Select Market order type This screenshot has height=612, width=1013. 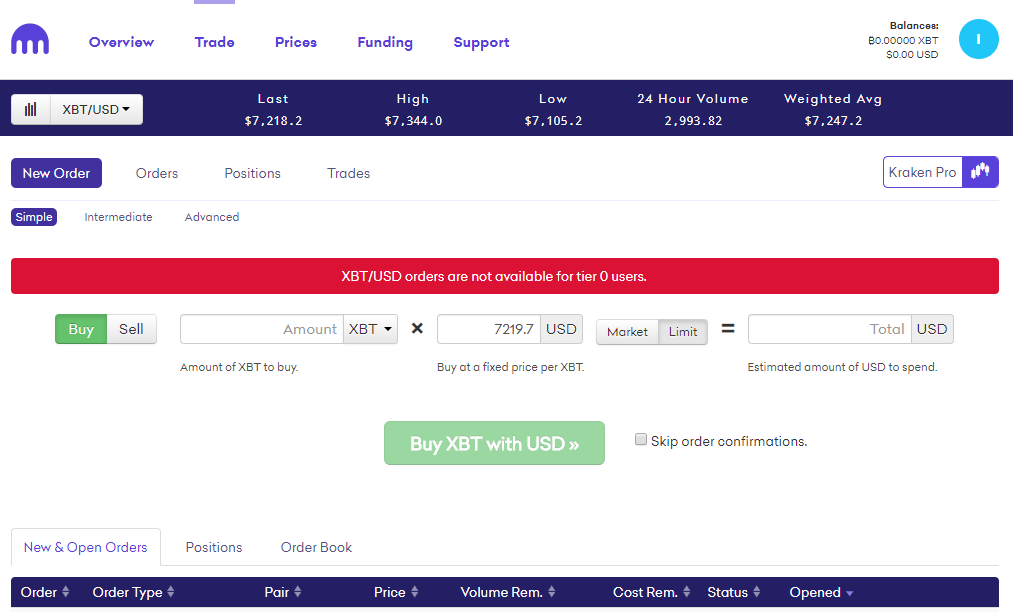pos(627,331)
